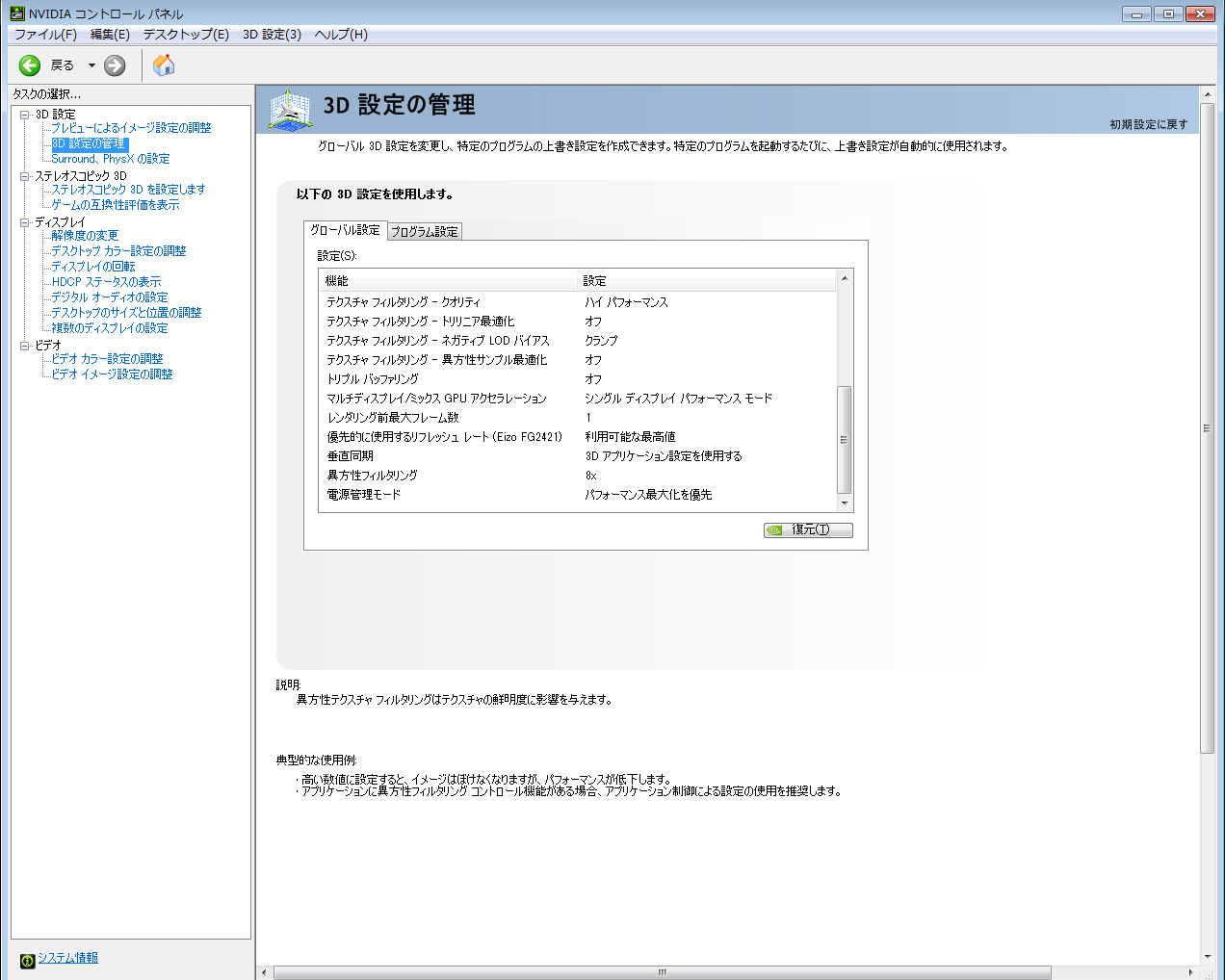Image resolution: width=1225 pixels, height=980 pixels.
Task: Collapse the ディスプレイ tree node
Action: click(x=25, y=222)
